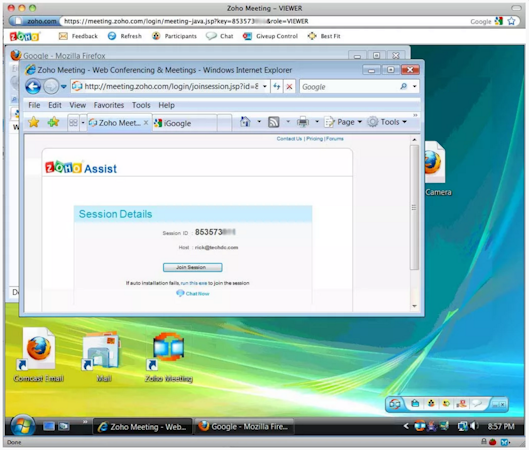
Task: Open the Favorites Center star icon
Action: [x=34, y=122]
